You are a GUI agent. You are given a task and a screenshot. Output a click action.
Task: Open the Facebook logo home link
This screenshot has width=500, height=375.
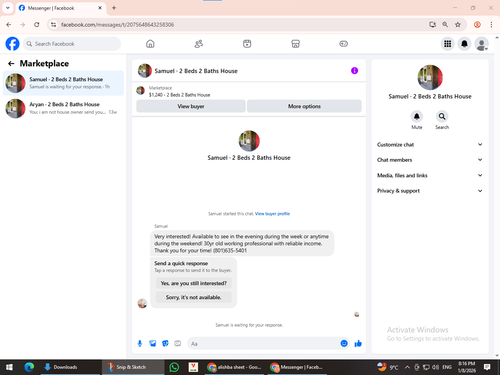[12, 44]
